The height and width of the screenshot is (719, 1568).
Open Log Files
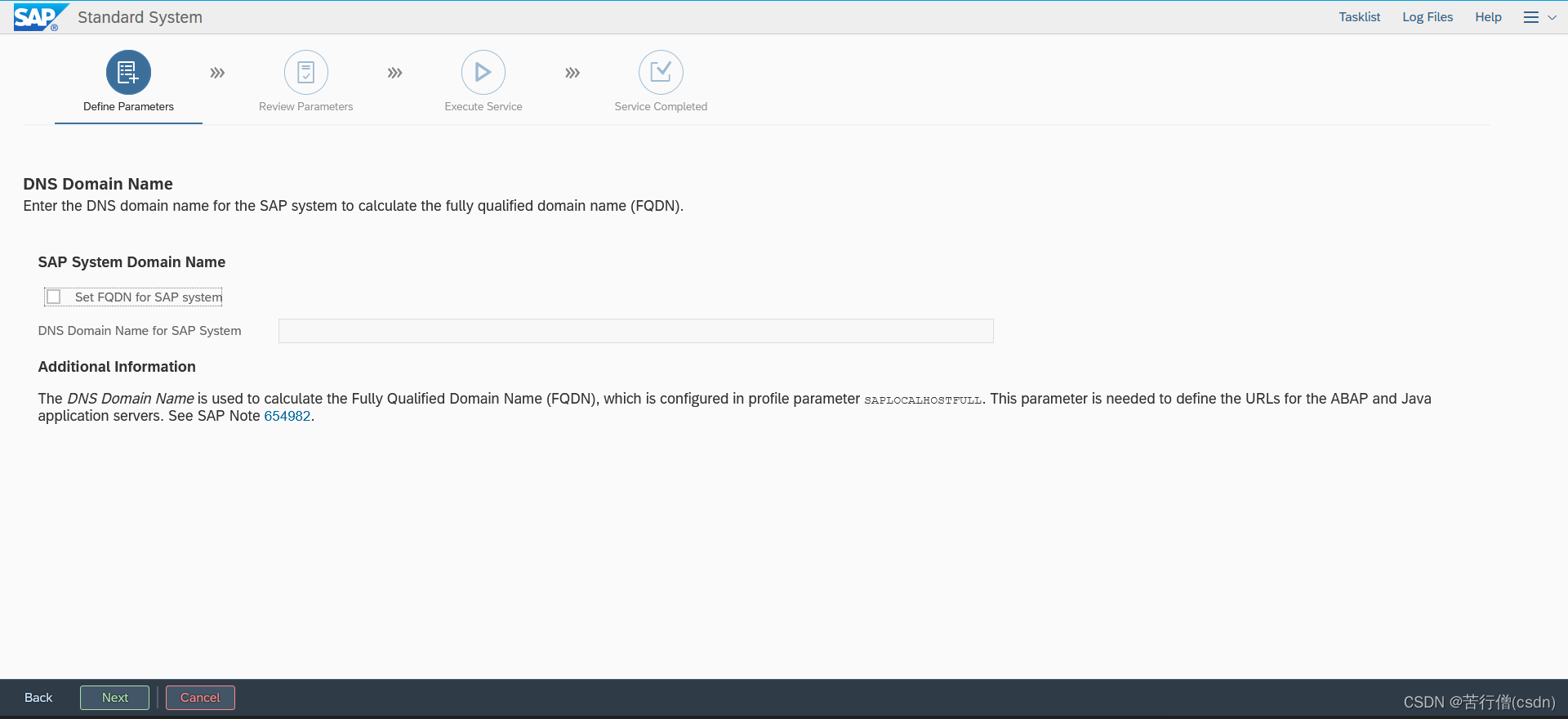coord(1428,17)
